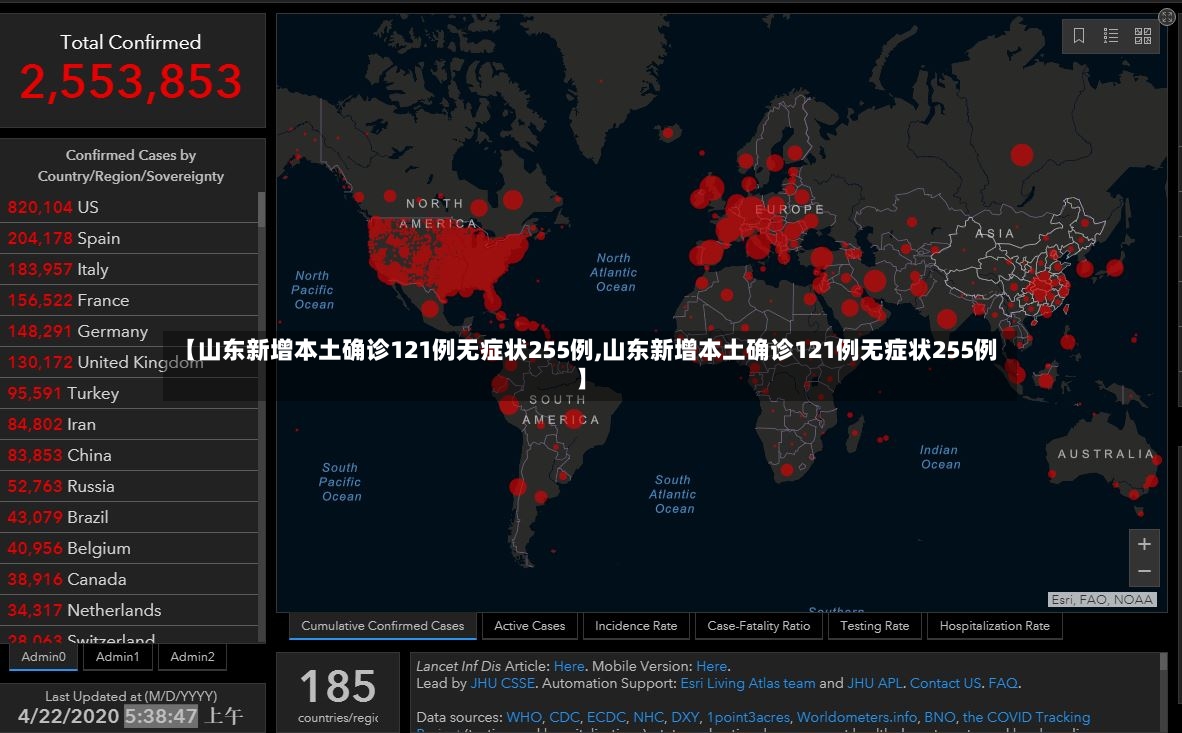Choose Netherlands in the country list
This screenshot has width=1182, height=733.
click(x=129, y=609)
